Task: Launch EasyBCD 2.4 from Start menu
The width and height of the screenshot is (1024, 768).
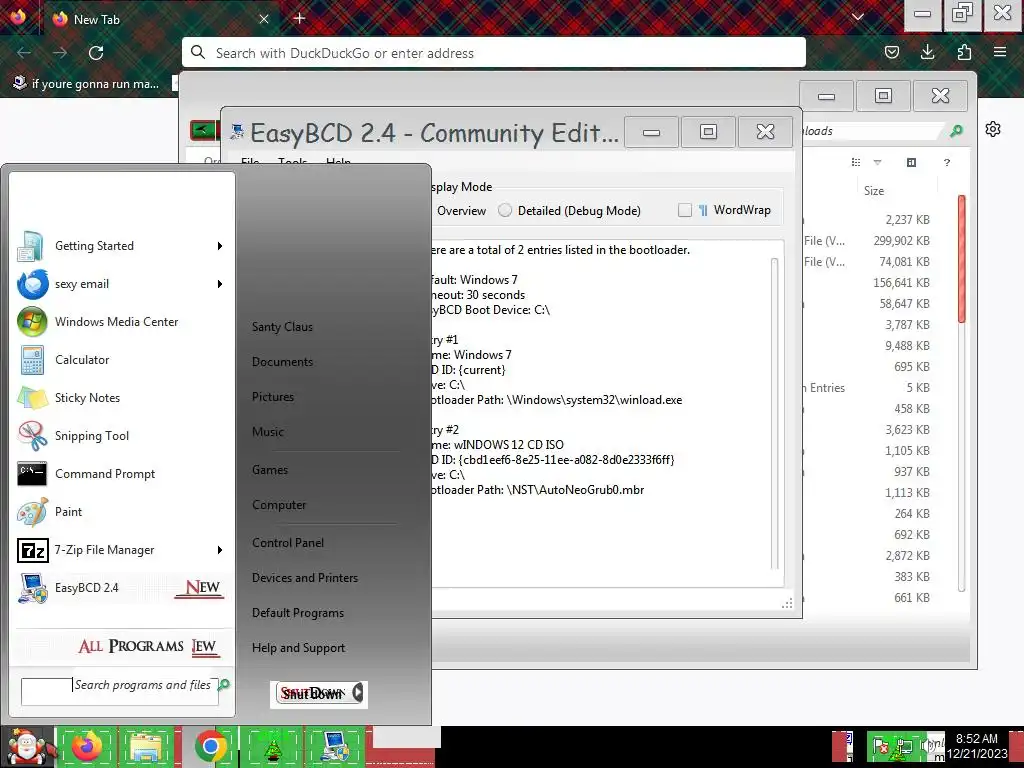Action: point(121,588)
